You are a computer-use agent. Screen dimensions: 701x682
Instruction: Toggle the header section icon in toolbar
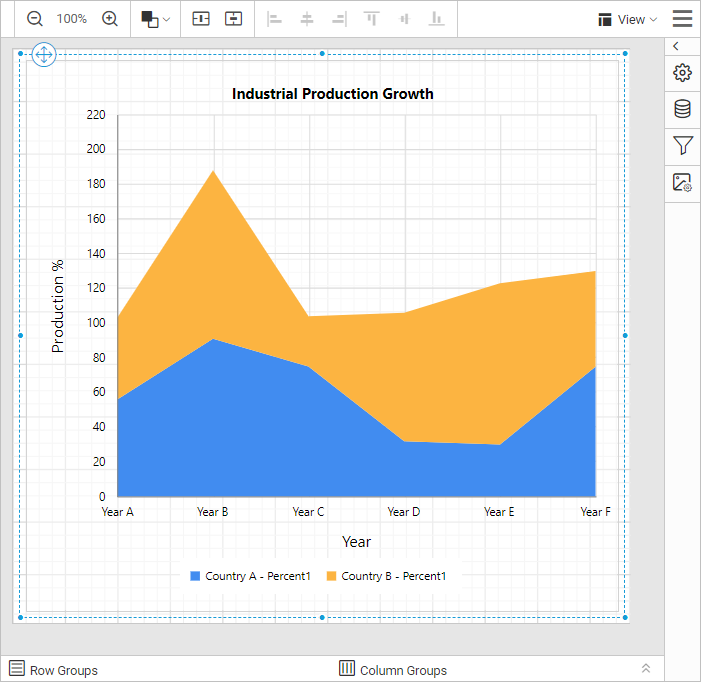(201, 19)
